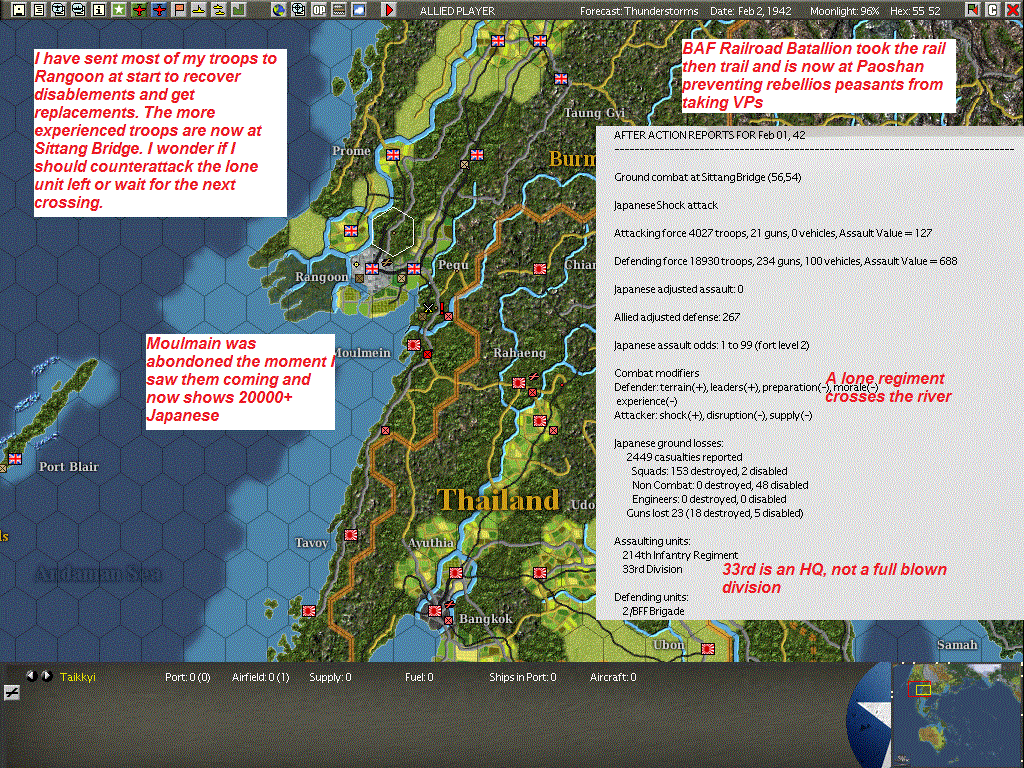Click 'Ground combat at Sittang Bridge' report line

(x=707, y=177)
